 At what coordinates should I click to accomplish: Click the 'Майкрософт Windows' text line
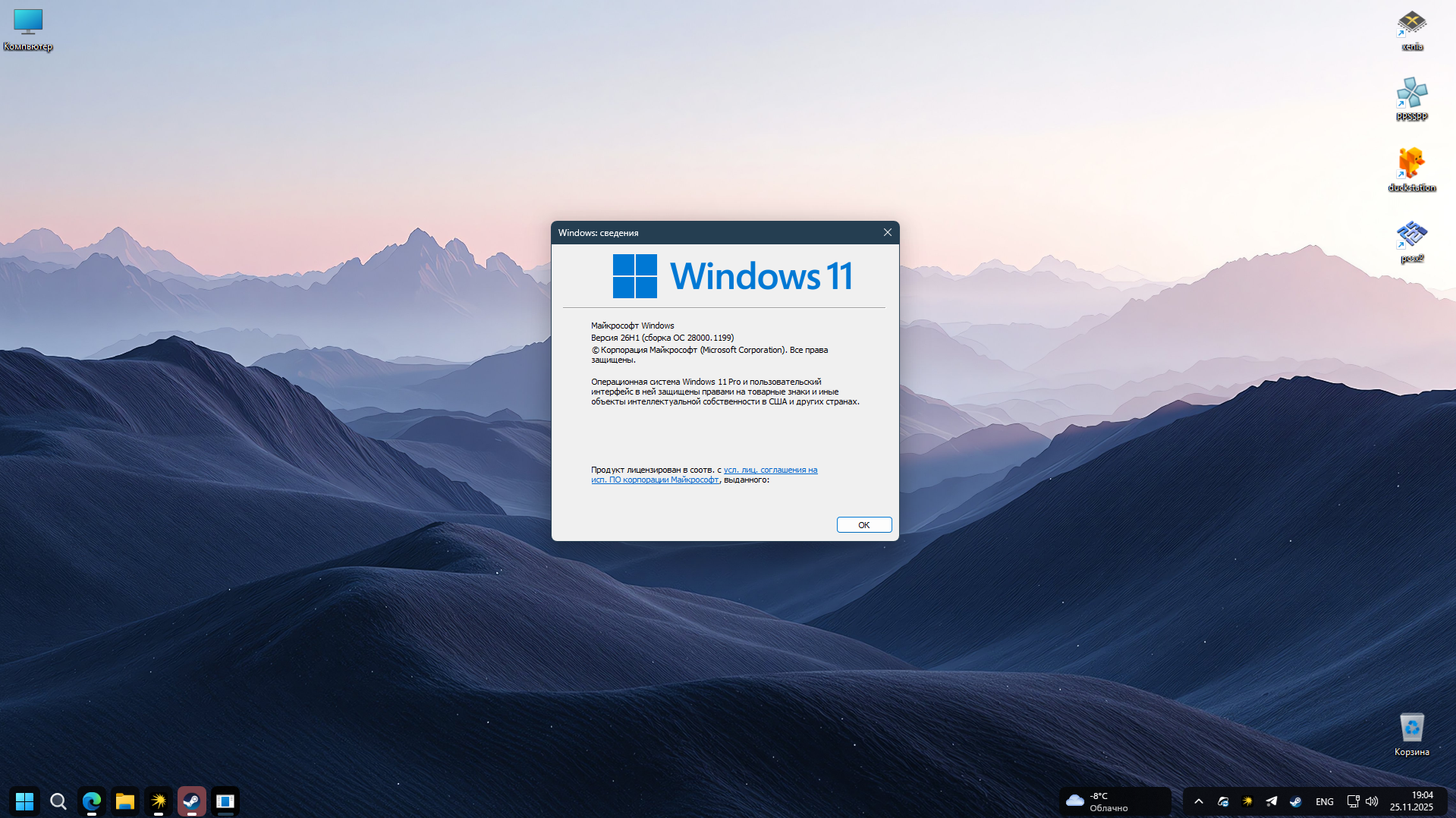633,326
